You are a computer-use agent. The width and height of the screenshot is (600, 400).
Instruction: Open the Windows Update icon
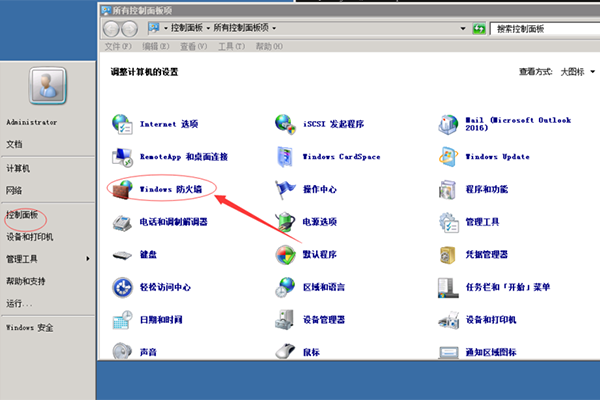pos(448,157)
